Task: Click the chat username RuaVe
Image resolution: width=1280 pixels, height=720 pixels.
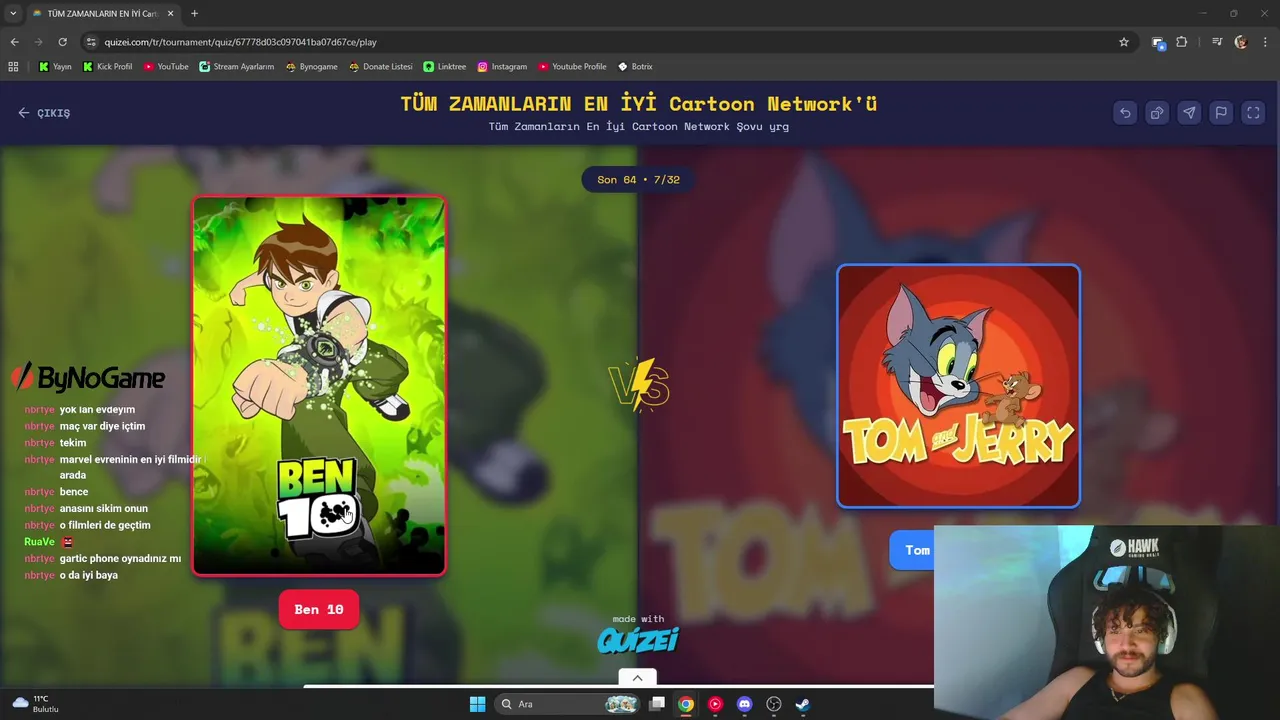Action: [x=39, y=542]
